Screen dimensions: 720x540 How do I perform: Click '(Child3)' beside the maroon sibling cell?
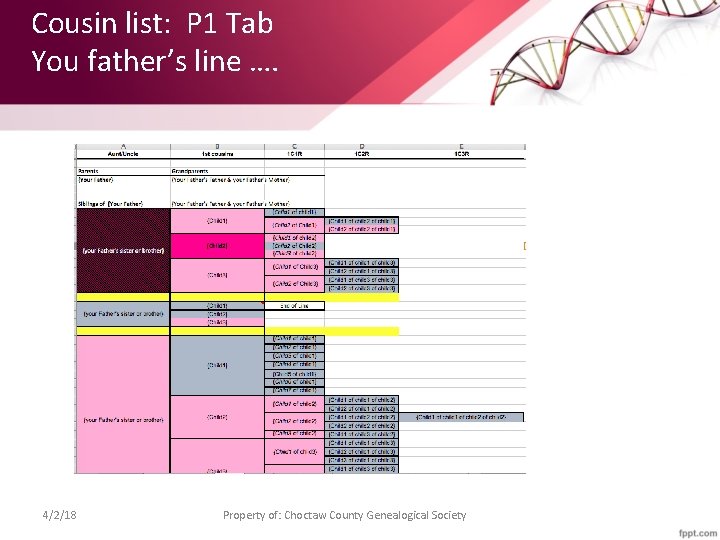217,275
